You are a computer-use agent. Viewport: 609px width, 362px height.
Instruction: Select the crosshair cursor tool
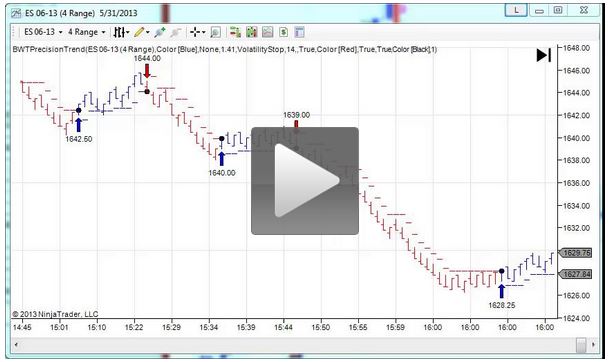195,32
